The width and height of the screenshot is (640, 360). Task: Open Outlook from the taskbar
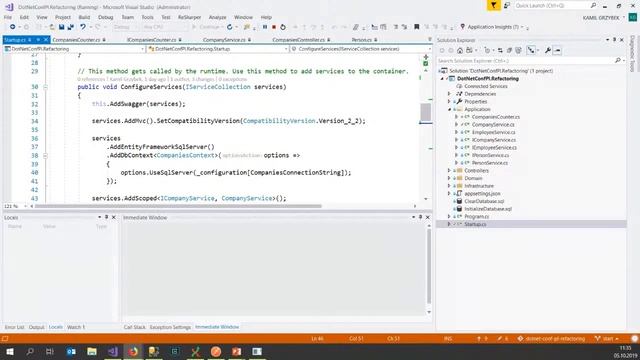71,351
